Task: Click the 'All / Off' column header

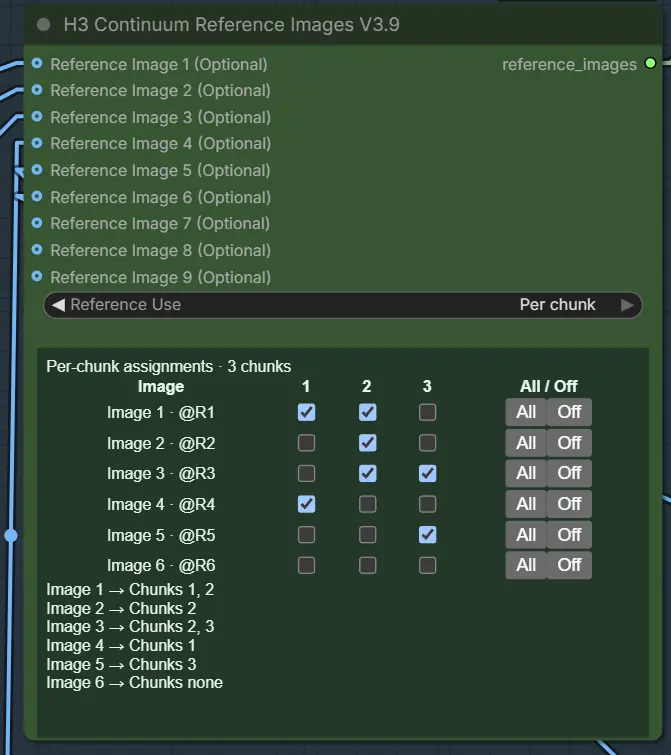Action: point(549,386)
